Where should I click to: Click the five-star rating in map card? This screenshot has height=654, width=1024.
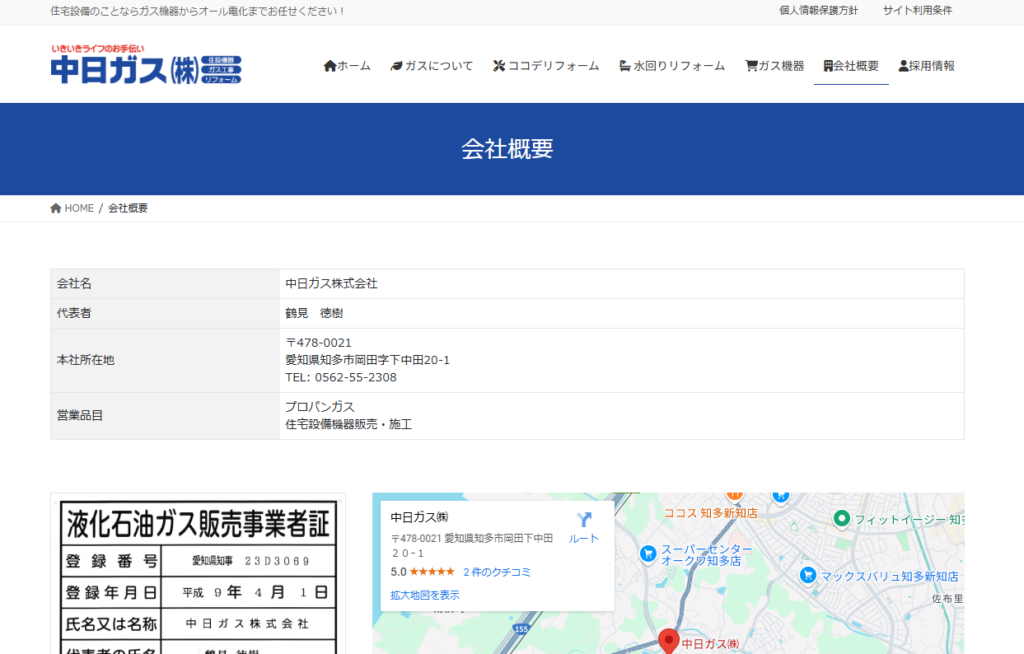[x=432, y=572]
